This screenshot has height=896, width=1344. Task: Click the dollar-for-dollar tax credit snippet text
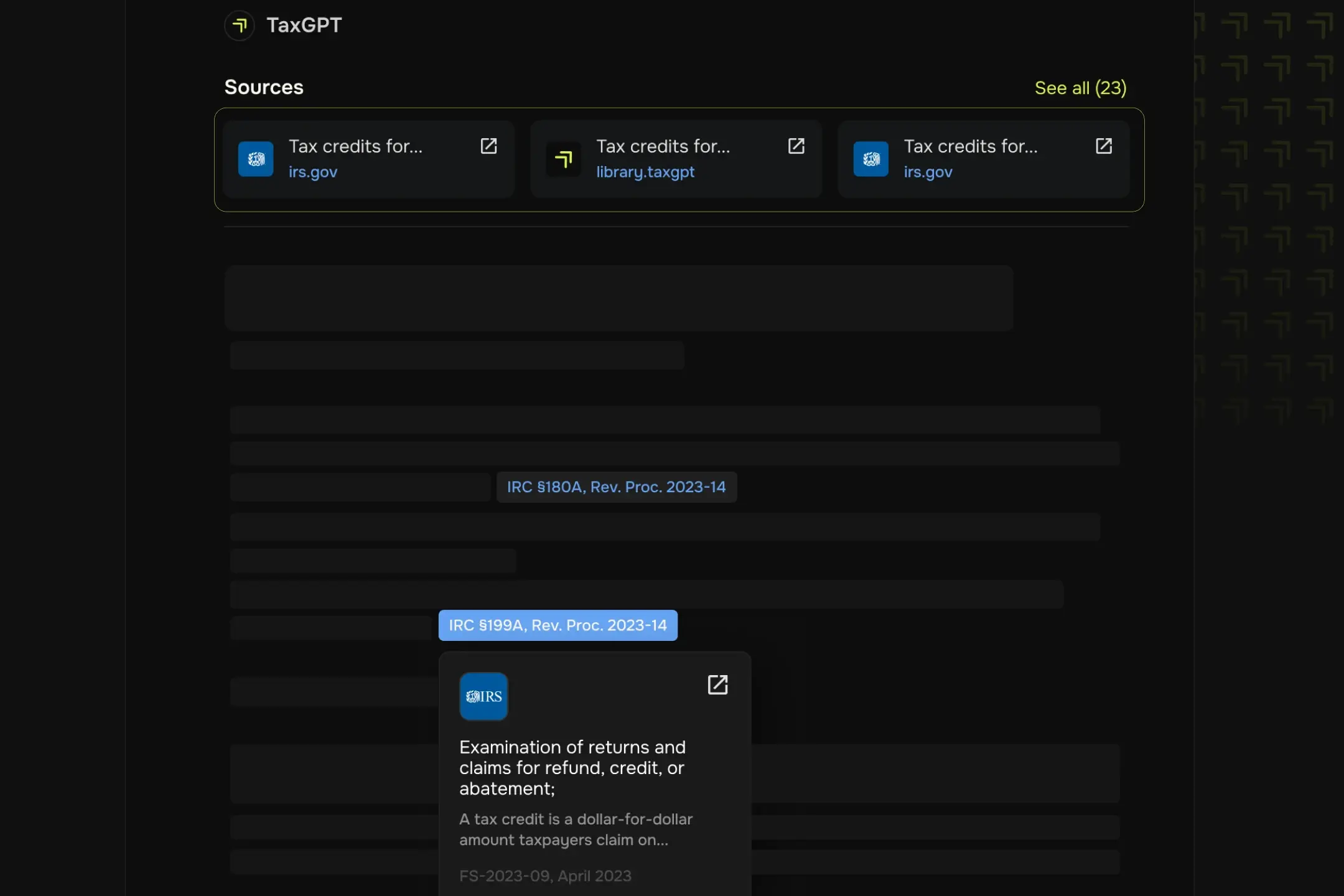pyautogui.click(x=576, y=829)
